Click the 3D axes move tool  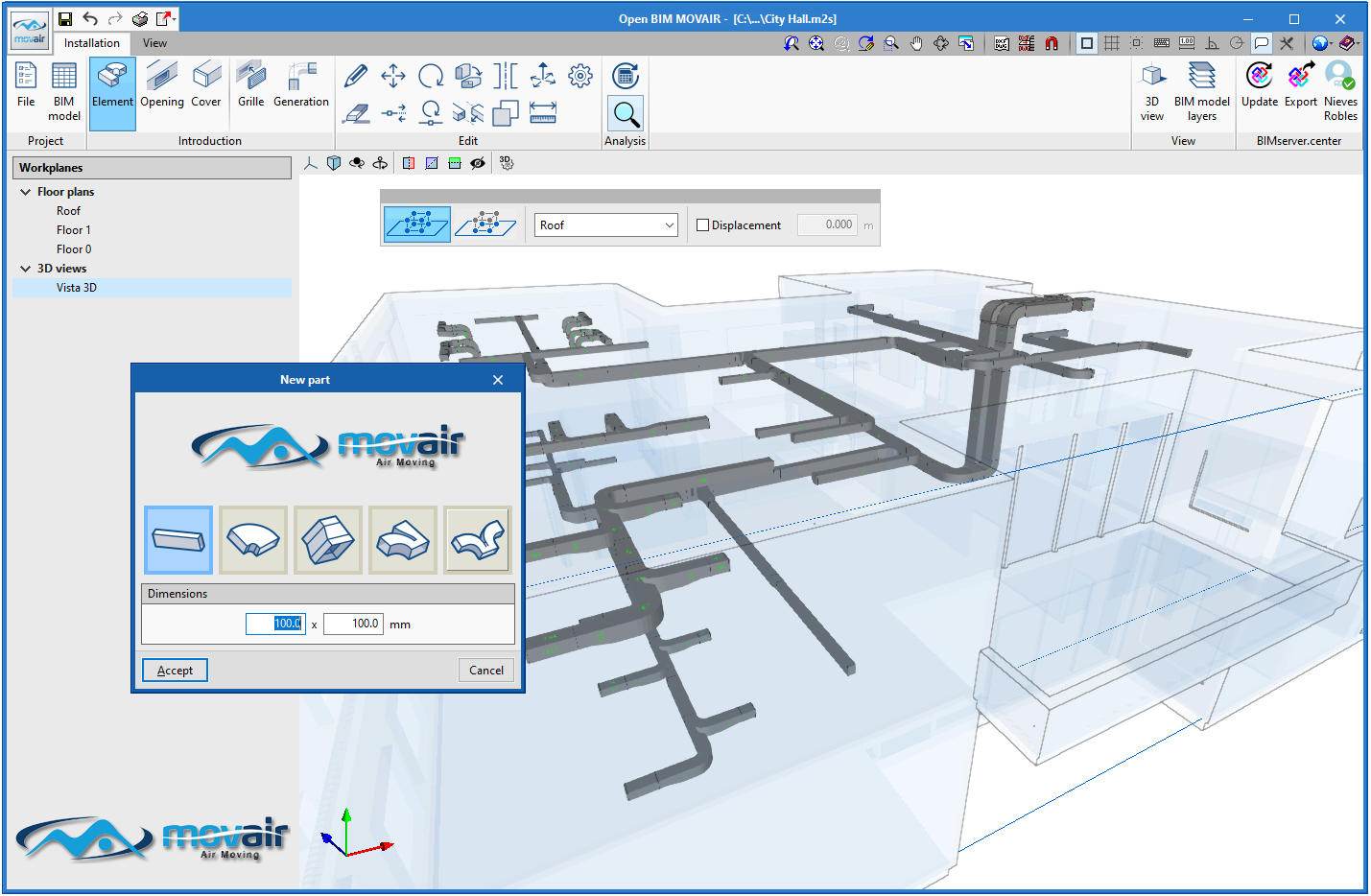[543, 76]
